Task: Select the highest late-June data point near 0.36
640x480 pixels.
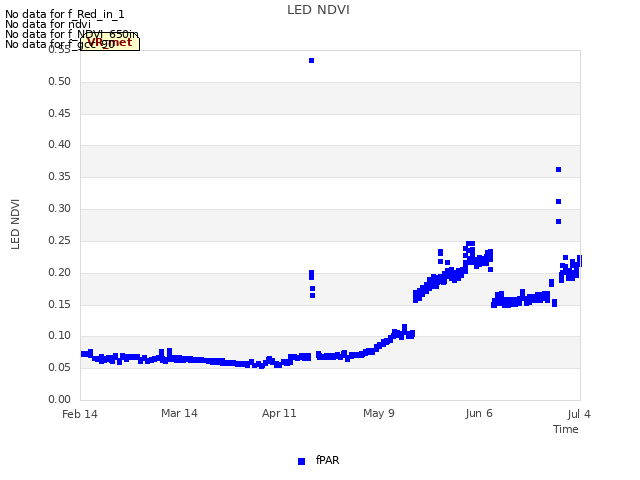Action: point(558,169)
